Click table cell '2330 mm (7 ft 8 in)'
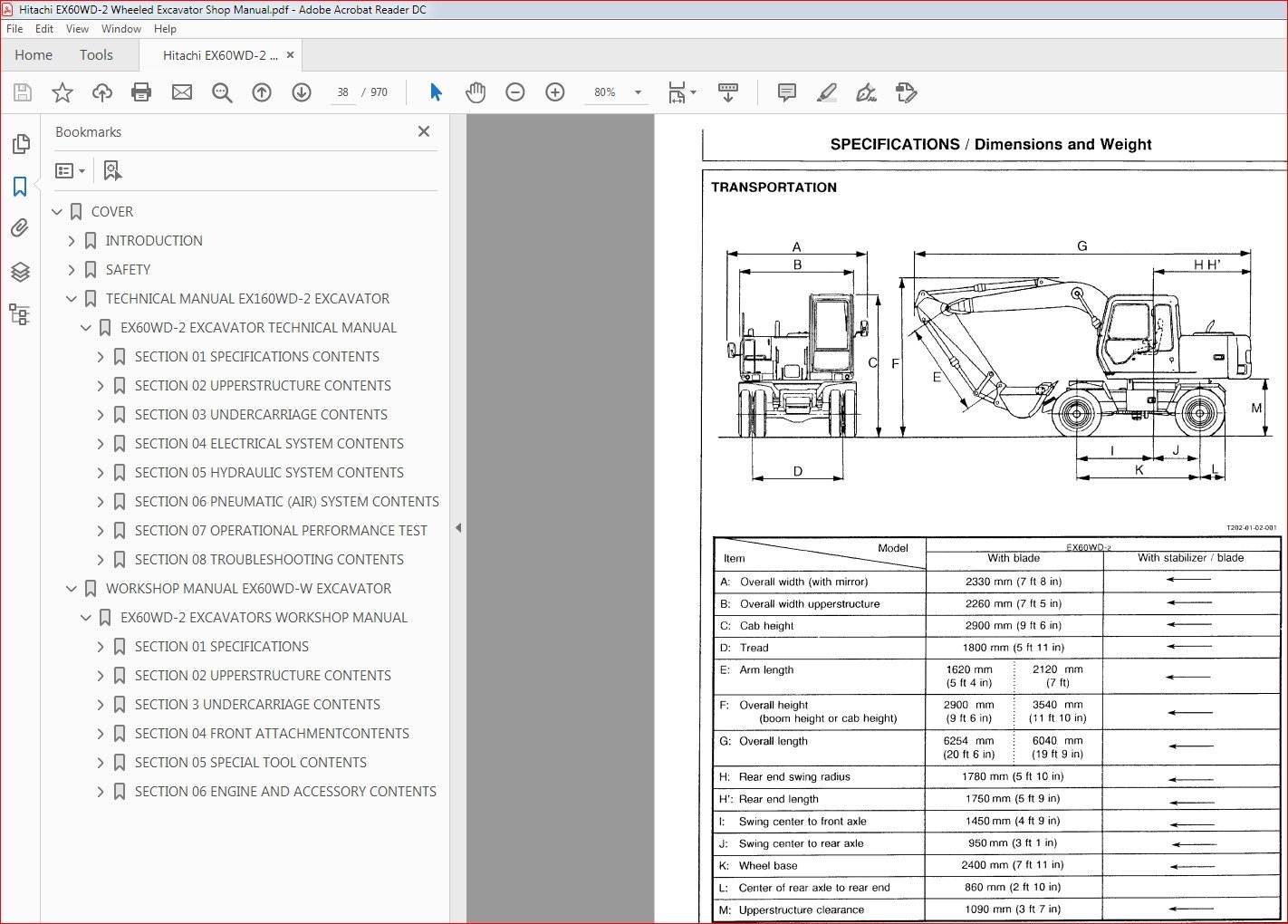Screen dimensions: 1288x924 [1014, 582]
